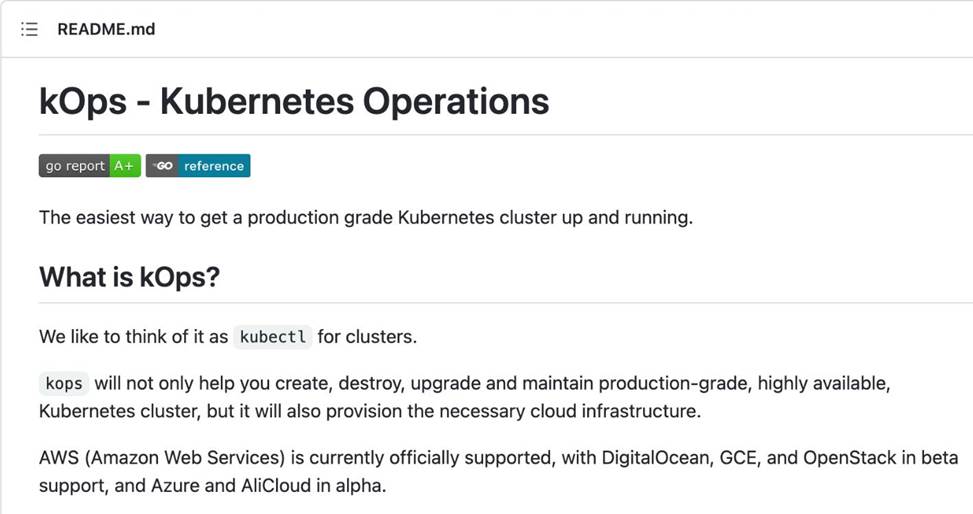Click the tagline starting with The easiest way
Screen dimensions: 973x514
[365, 217]
